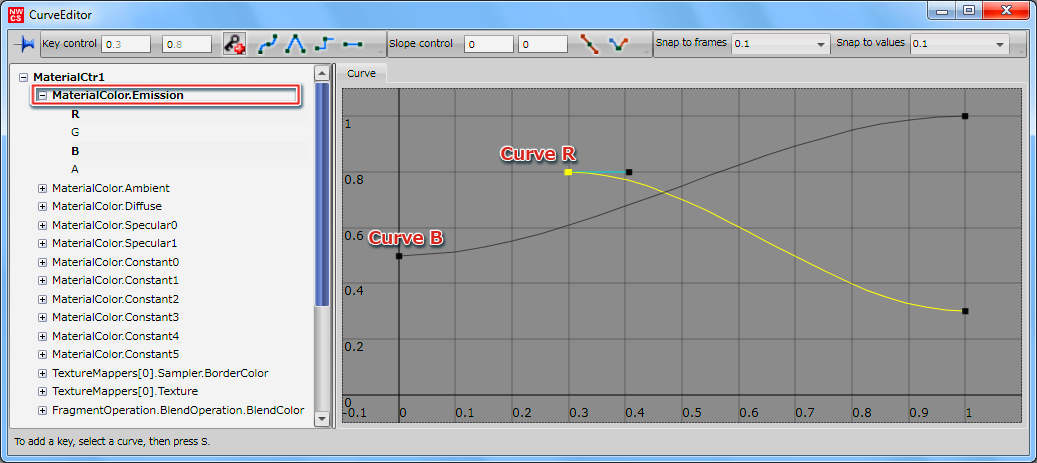Screen dimensions: 1037x463
Task: Choose the step interpolation icon
Action: click(x=324, y=44)
